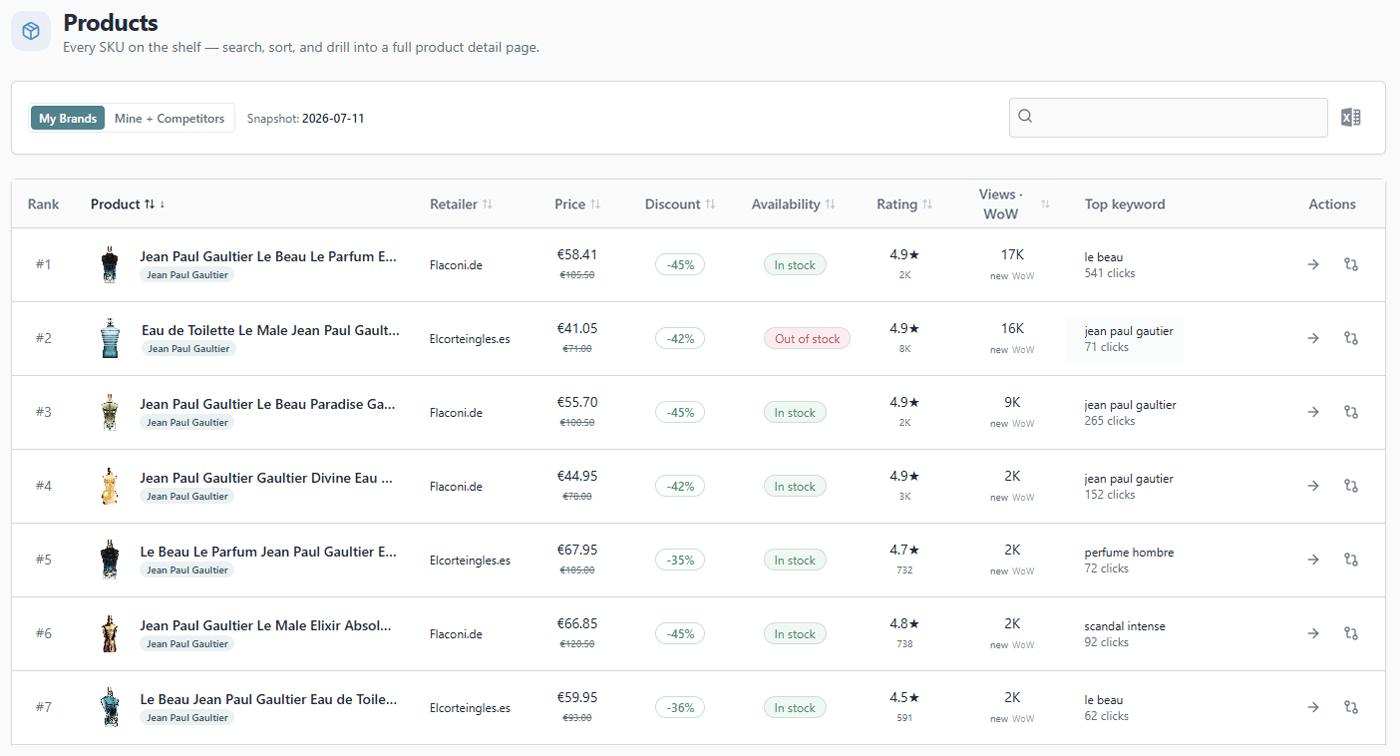The width and height of the screenshot is (1400, 756).
Task: Click the 'perfume hombre' top keyword
Action: tap(1129, 552)
